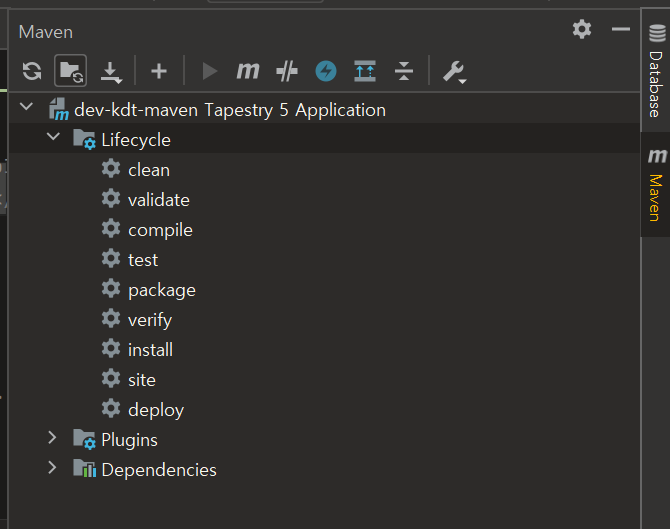This screenshot has height=529, width=670.
Task: Click the m icon on the Maven side tab
Action: pos(657,156)
